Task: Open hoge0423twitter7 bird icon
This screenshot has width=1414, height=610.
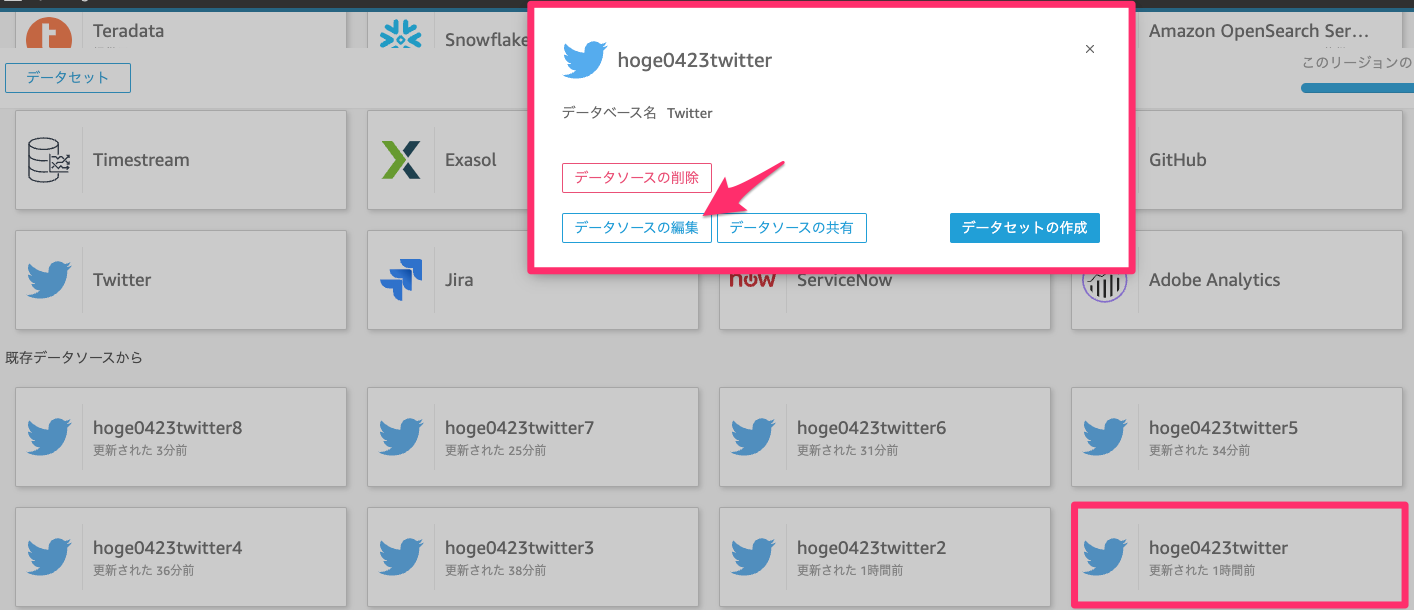Action: tap(401, 437)
